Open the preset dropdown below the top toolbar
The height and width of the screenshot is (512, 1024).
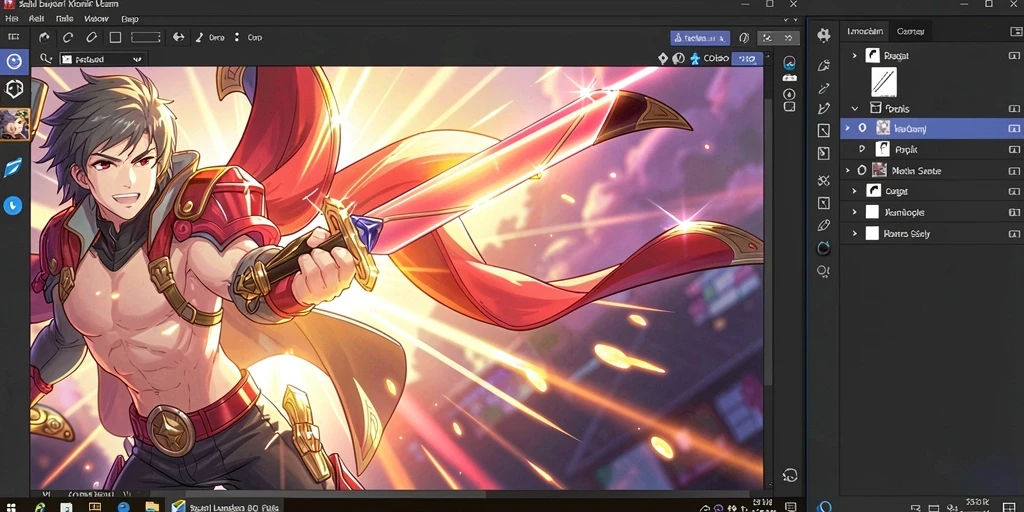tap(103, 59)
